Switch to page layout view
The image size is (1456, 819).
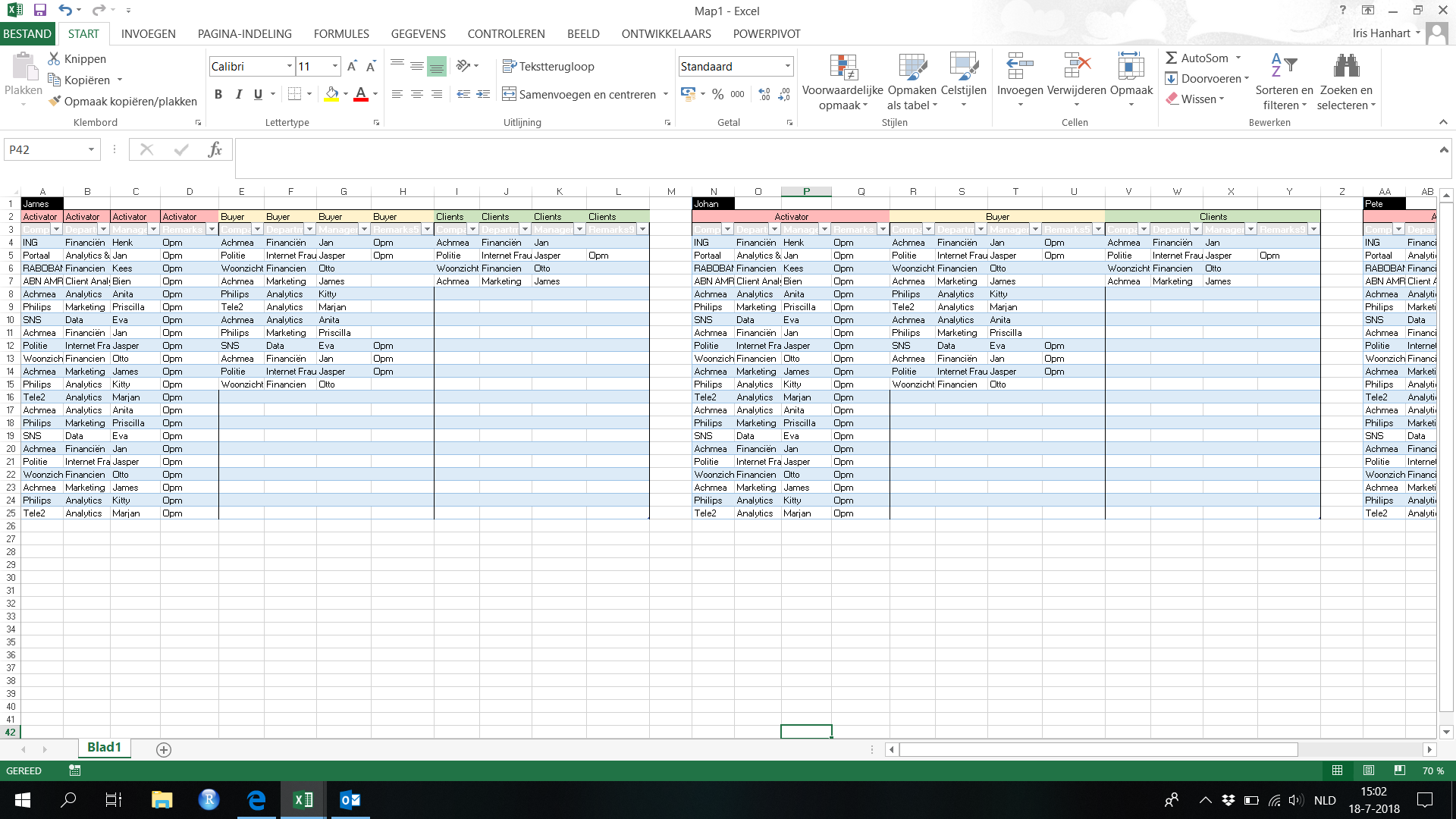coord(1368,770)
